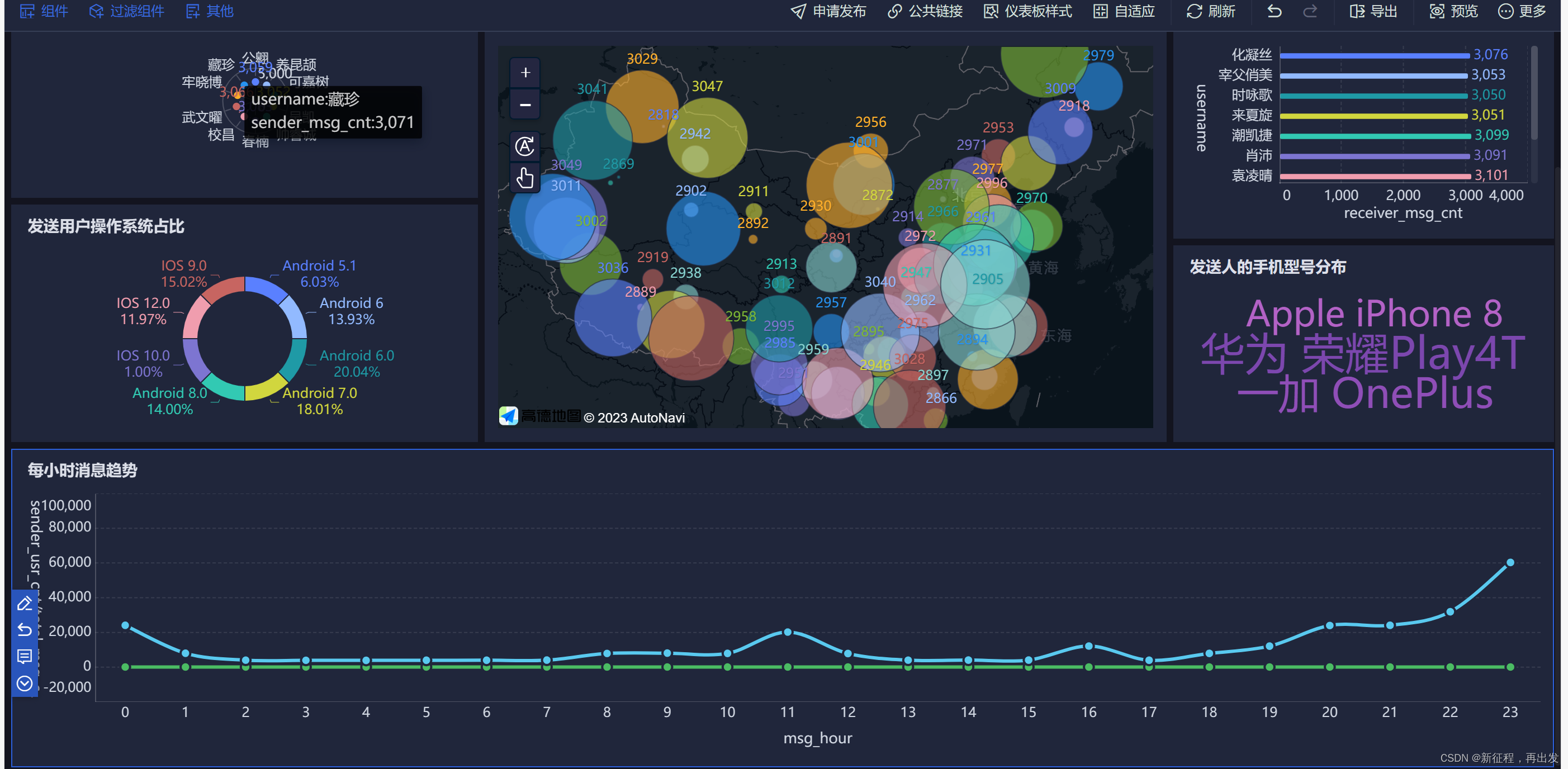This screenshot has width=1568, height=769.
Task: Click the 宰父俏美 bar with value 3,053
Action: tap(1374, 75)
